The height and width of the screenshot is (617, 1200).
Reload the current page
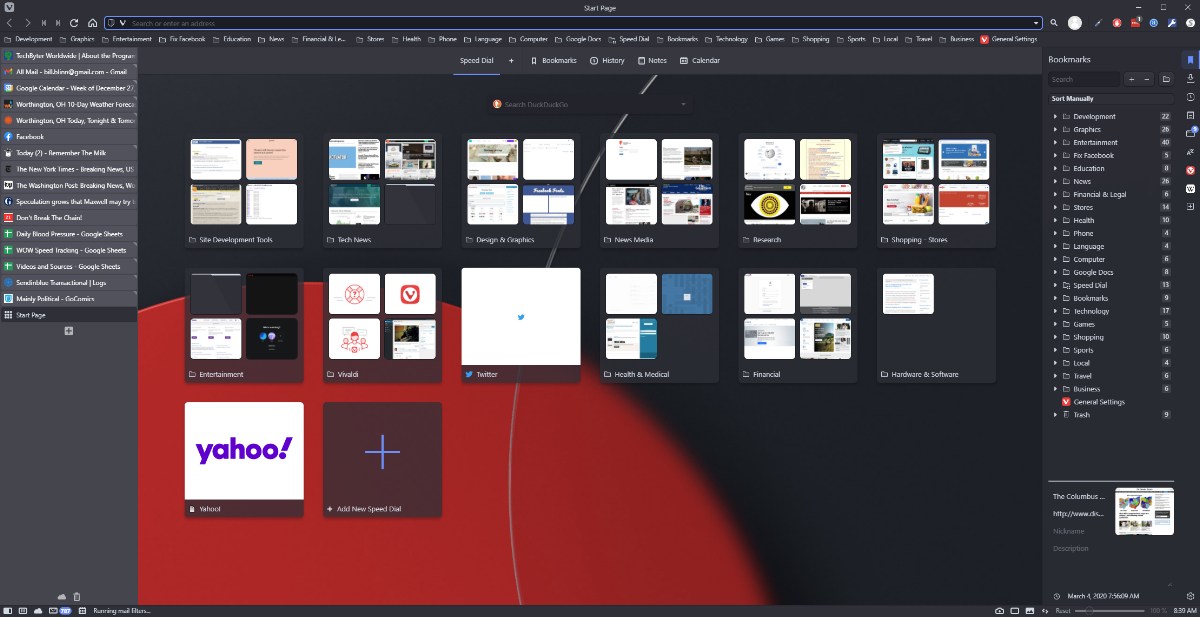click(74, 23)
